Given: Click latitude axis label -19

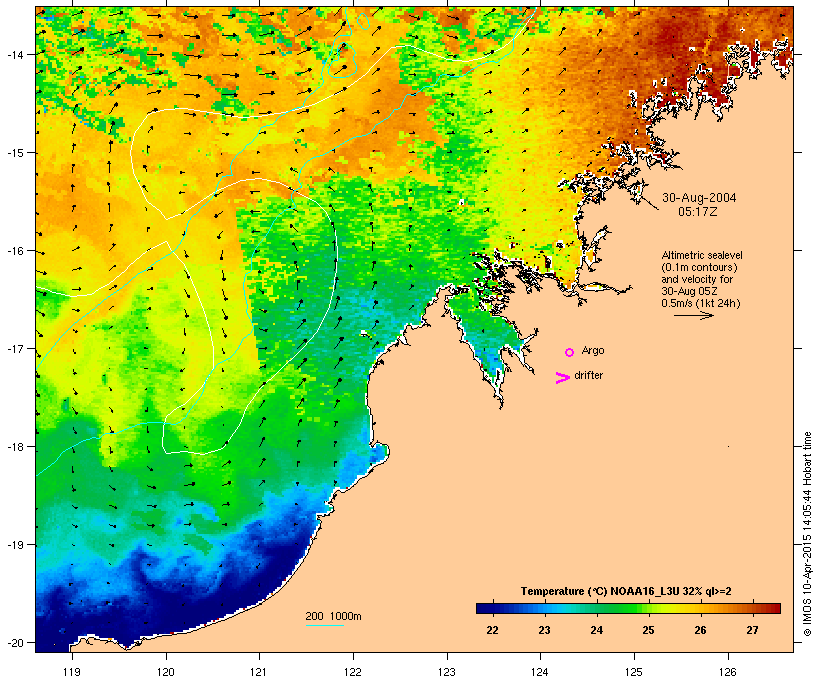Looking at the screenshot, I should [15, 545].
